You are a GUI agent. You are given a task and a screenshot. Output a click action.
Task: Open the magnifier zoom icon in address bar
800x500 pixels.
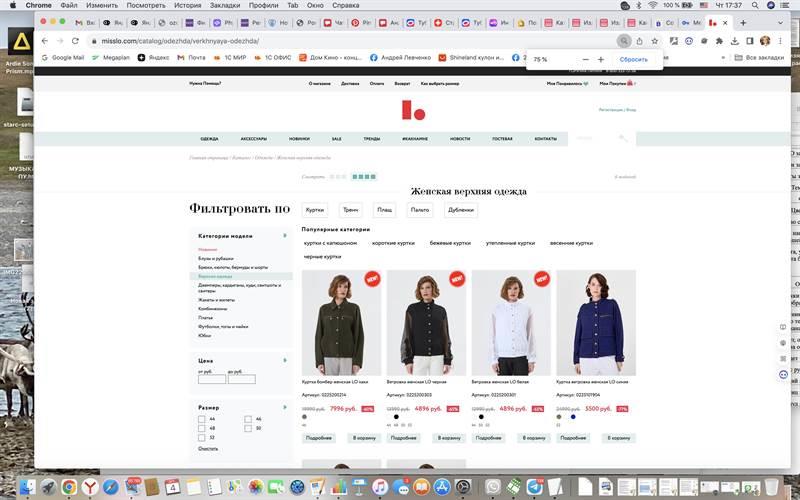point(624,41)
